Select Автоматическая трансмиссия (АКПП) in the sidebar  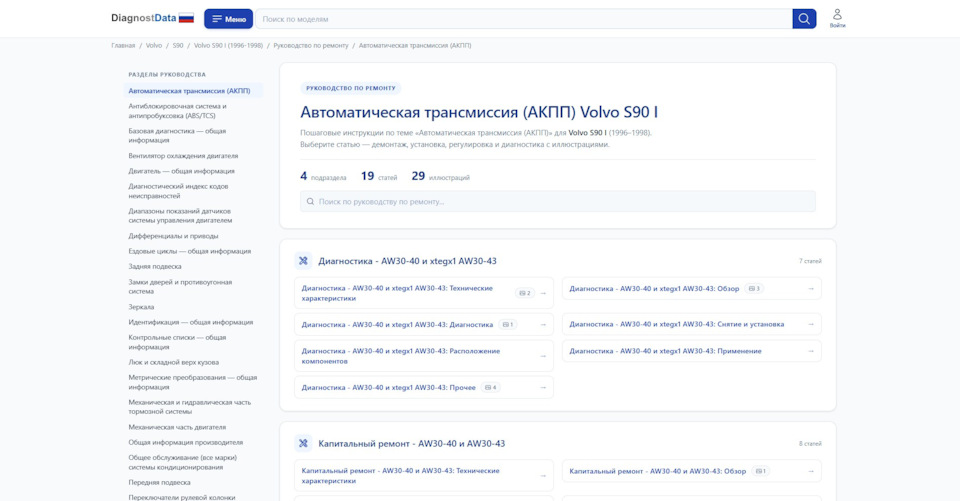193,91
